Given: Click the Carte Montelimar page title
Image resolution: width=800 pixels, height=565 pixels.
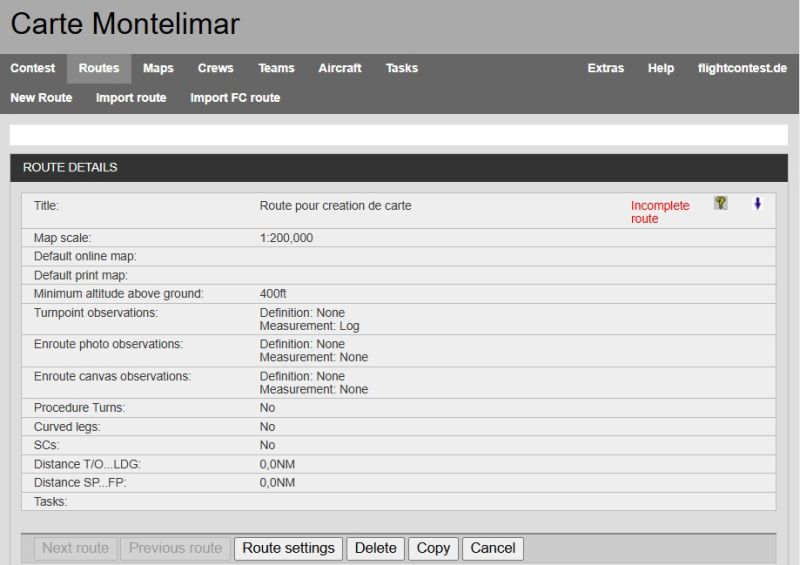Looking at the screenshot, I should pyautogui.click(x=125, y=24).
